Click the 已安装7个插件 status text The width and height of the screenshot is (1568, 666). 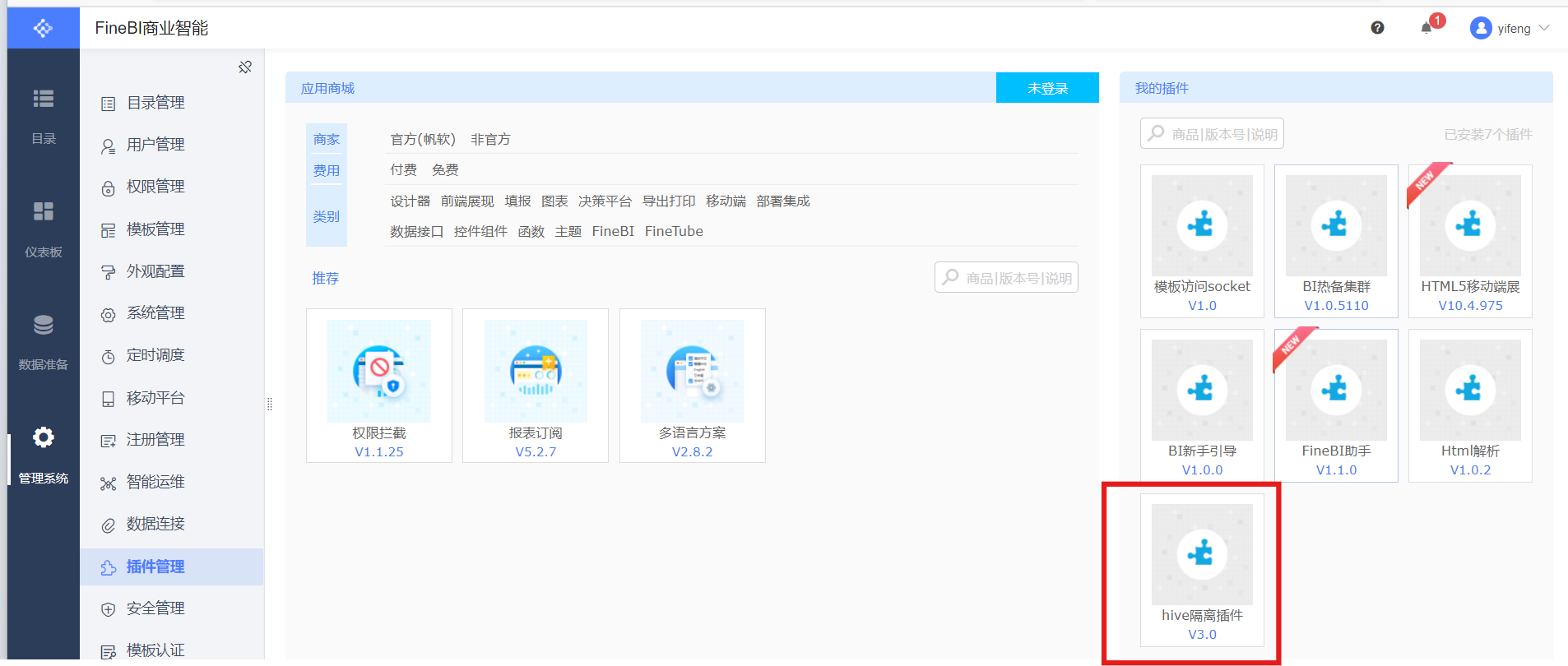click(1488, 134)
